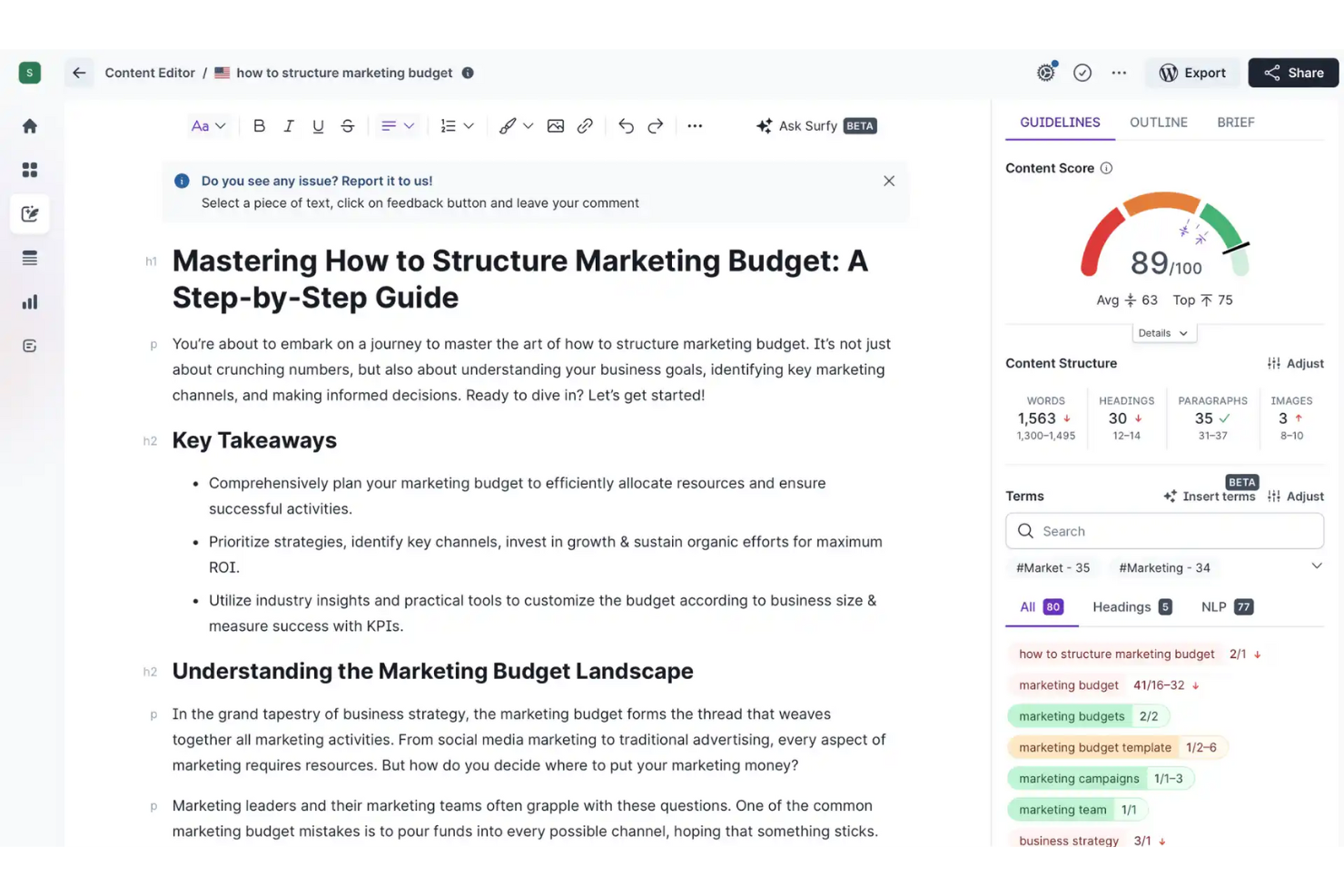Screen dimensions: 1344x896
Task: Open the gear icon with notification dot
Action: point(1045,73)
